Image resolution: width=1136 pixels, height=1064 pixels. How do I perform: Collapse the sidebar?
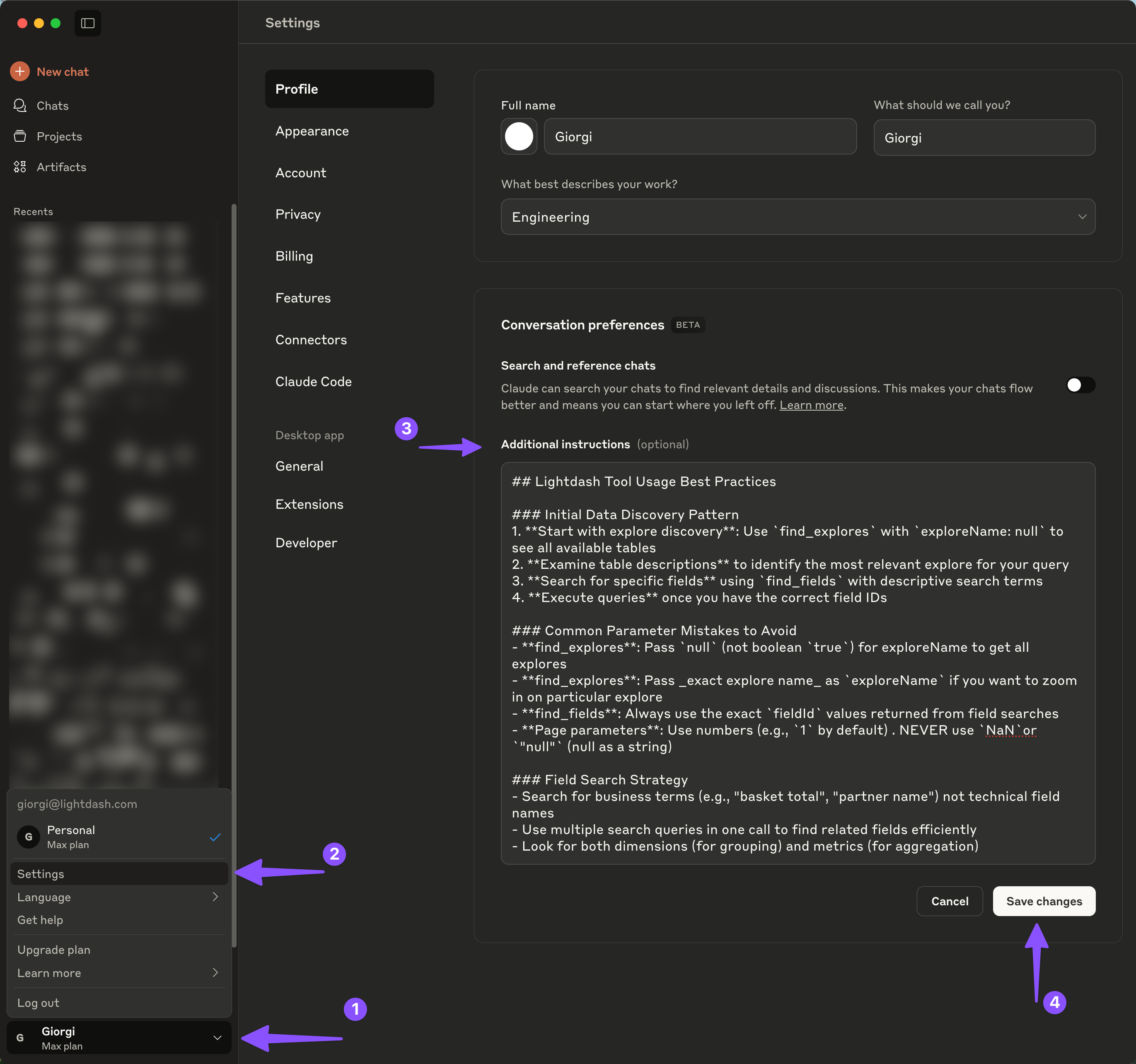tap(87, 23)
